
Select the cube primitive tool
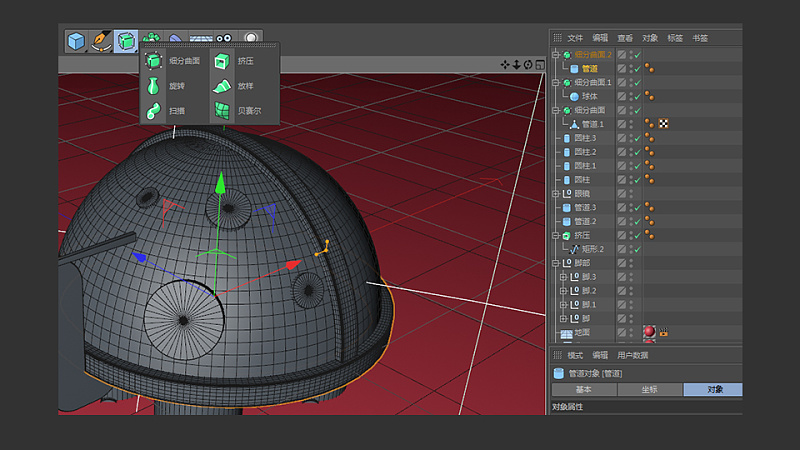(76, 41)
